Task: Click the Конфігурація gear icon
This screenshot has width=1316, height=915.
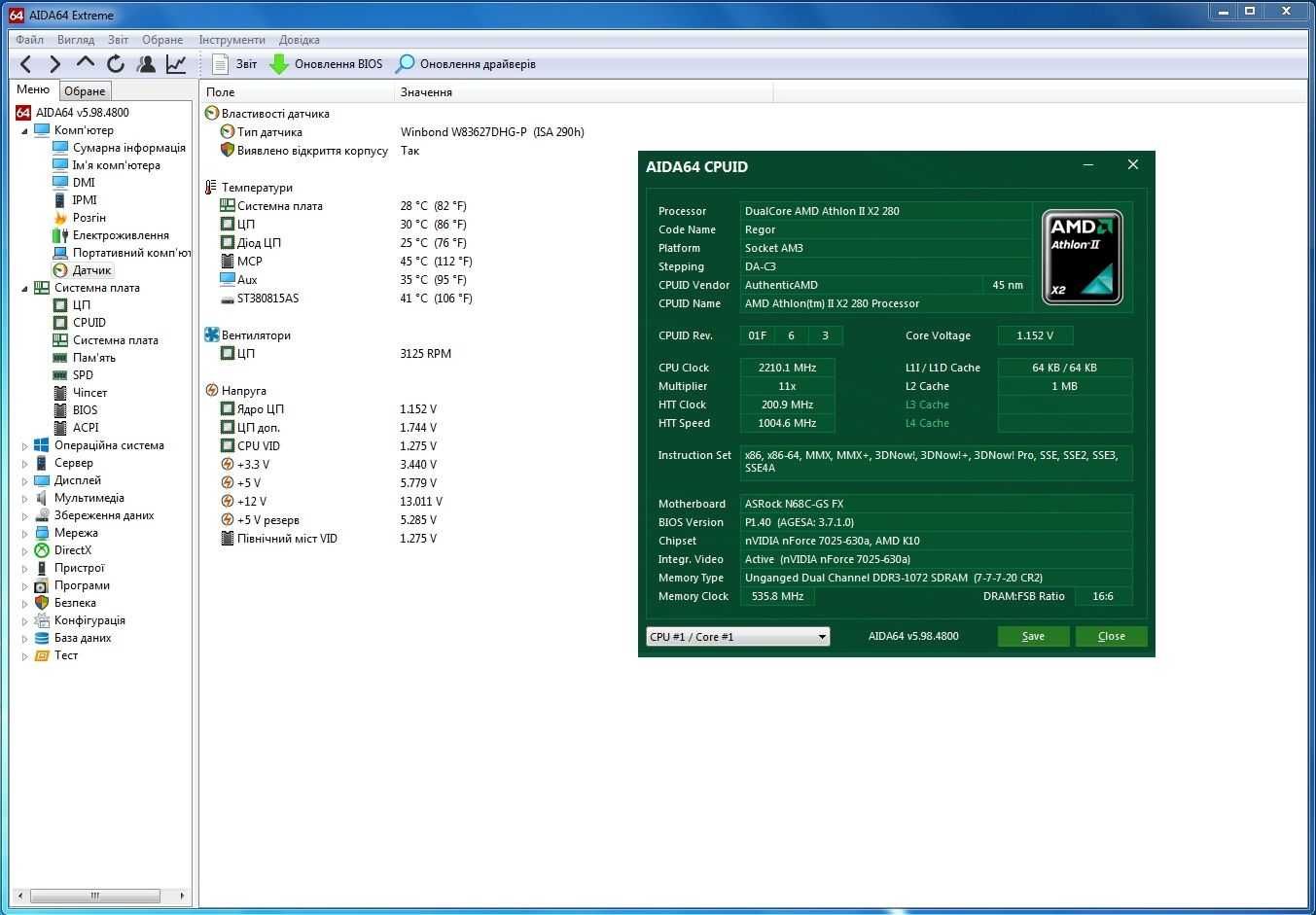Action: [x=42, y=620]
